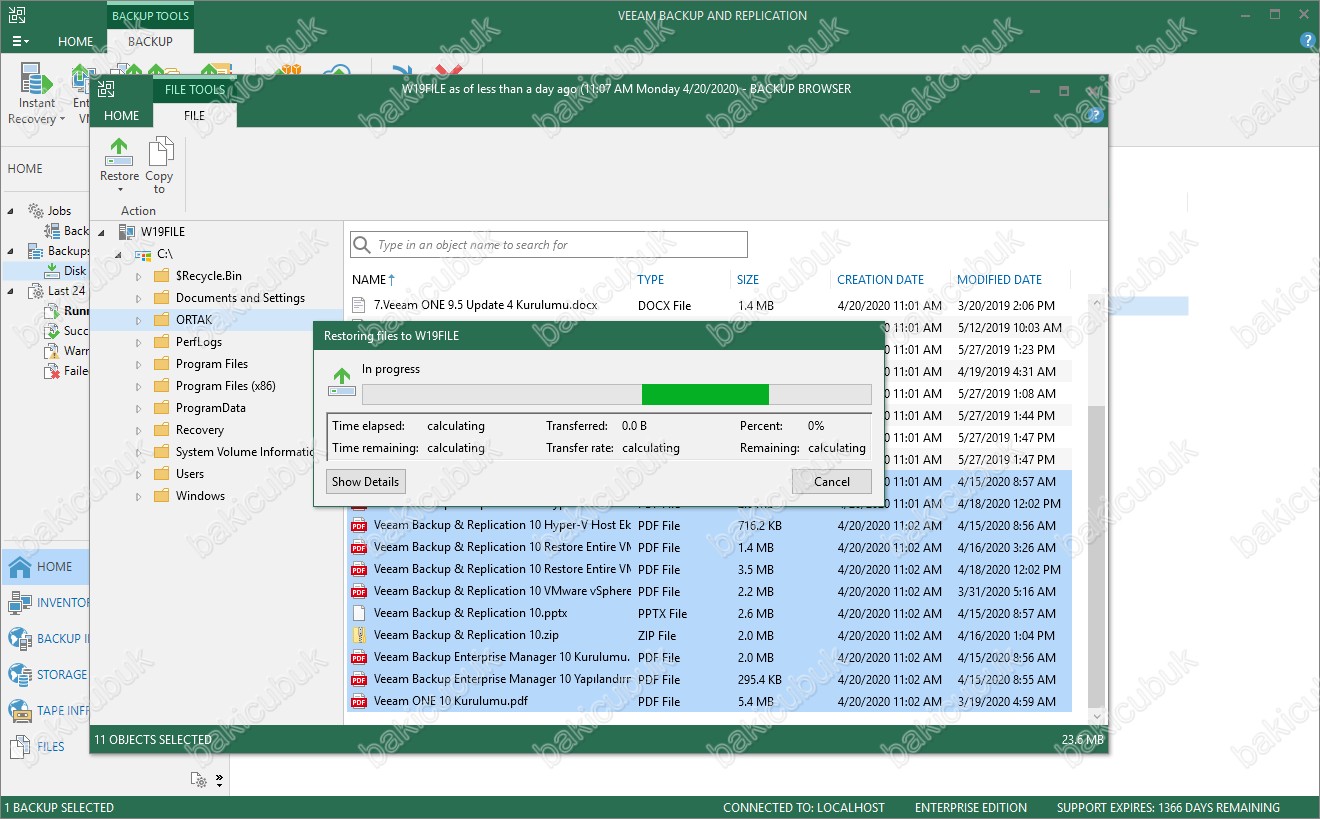The height and width of the screenshot is (819, 1320).
Task: Expand the Program Files folder node
Action: (139, 364)
